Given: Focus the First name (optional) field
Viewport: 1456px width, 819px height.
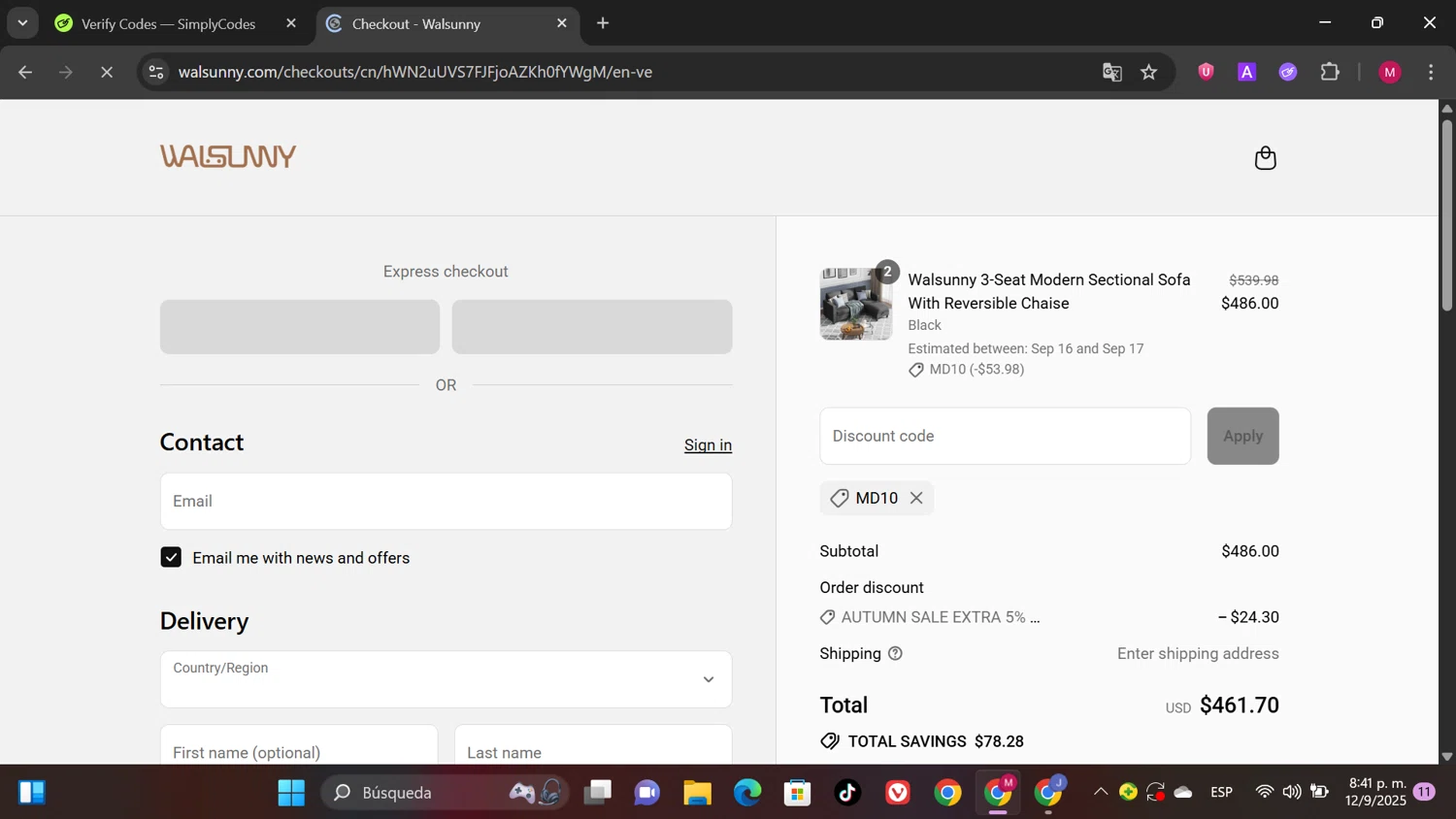Looking at the screenshot, I should click(x=299, y=745).
